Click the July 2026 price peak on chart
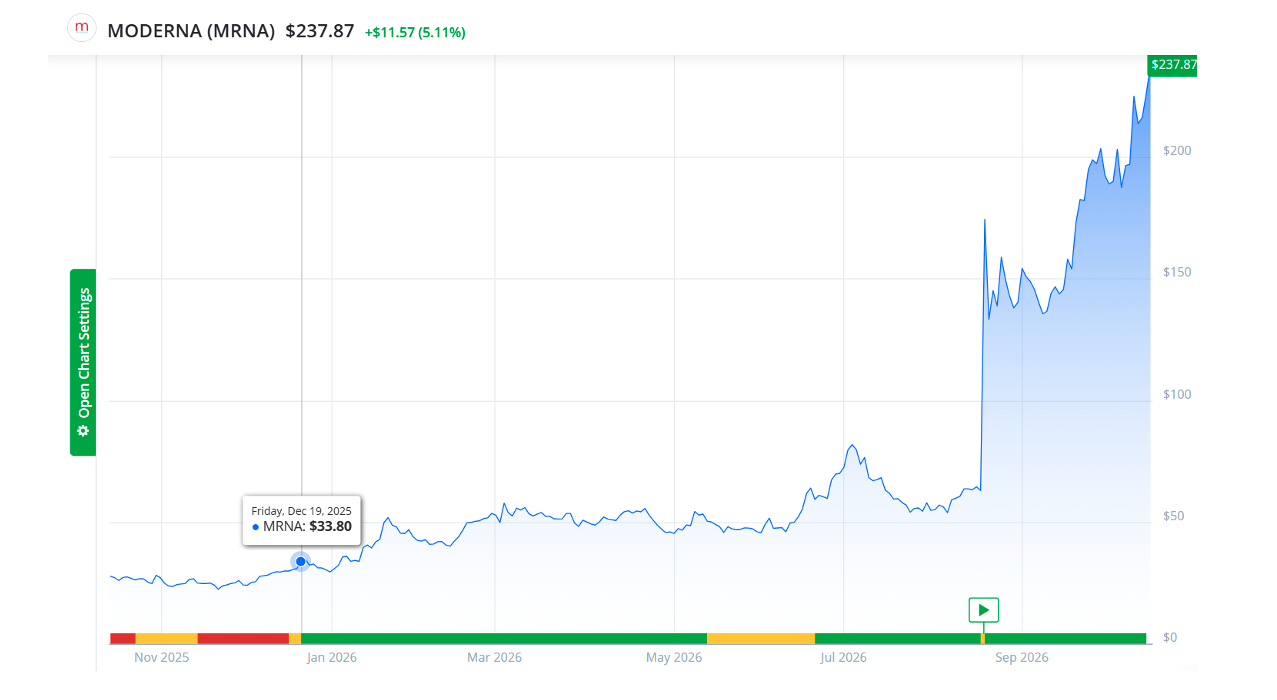Image resolution: width=1277 pixels, height=700 pixels. [852, 445]
